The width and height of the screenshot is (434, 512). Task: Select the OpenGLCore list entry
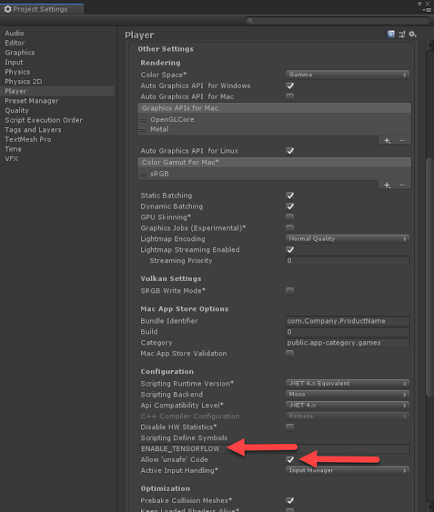click(172, 120)
